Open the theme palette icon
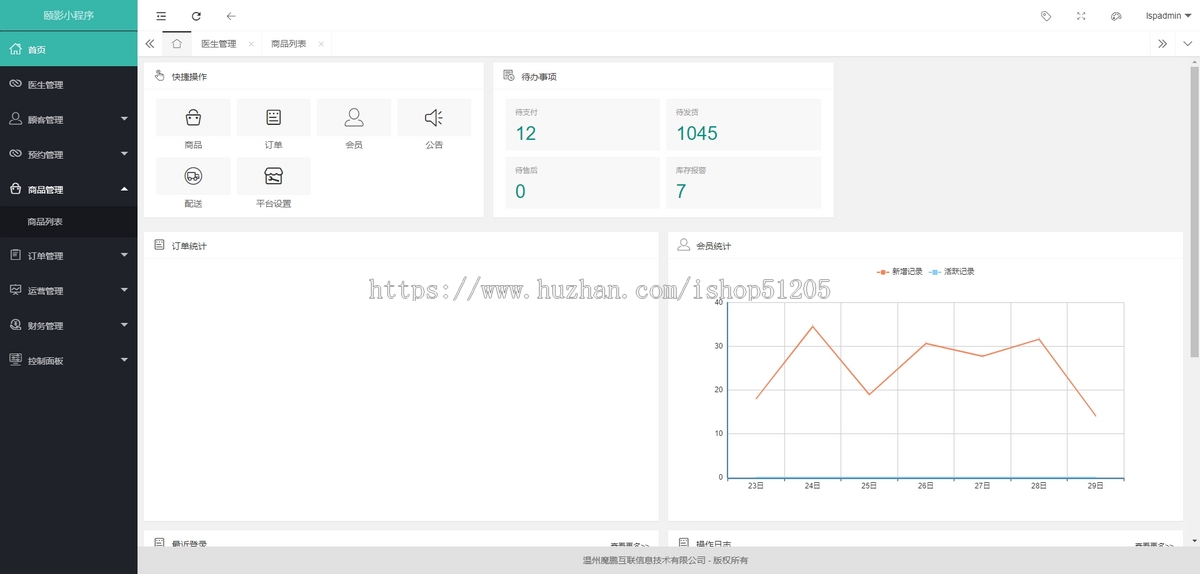The width and height of the screenshot is (1200, 574). point(1116,16)
